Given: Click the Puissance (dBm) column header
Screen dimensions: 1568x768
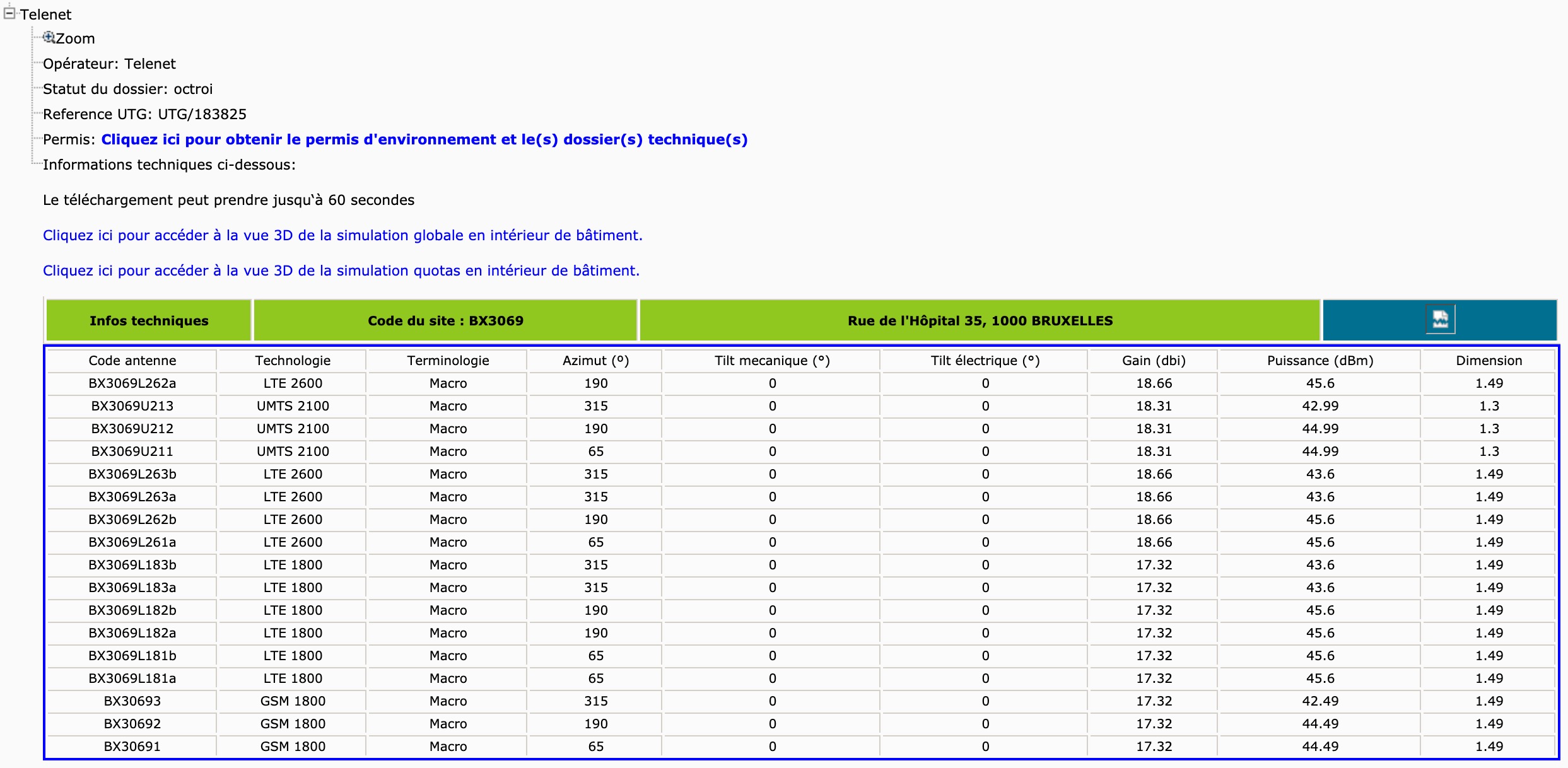Looking at the screenshot, I should pos(1320,361).
